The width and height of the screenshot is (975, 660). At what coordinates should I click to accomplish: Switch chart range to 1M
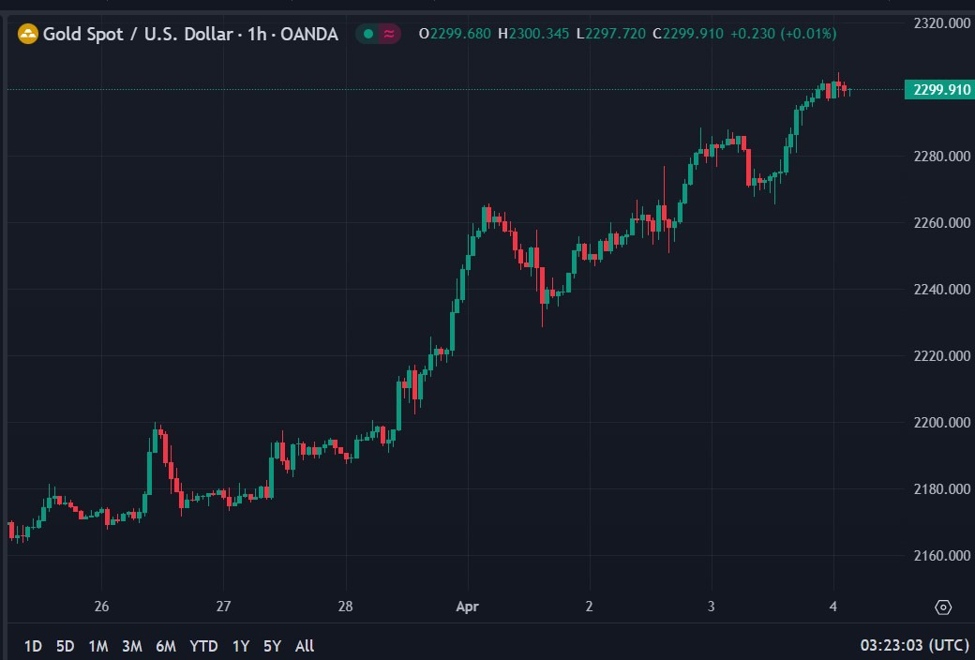click(x=98, y=646)
